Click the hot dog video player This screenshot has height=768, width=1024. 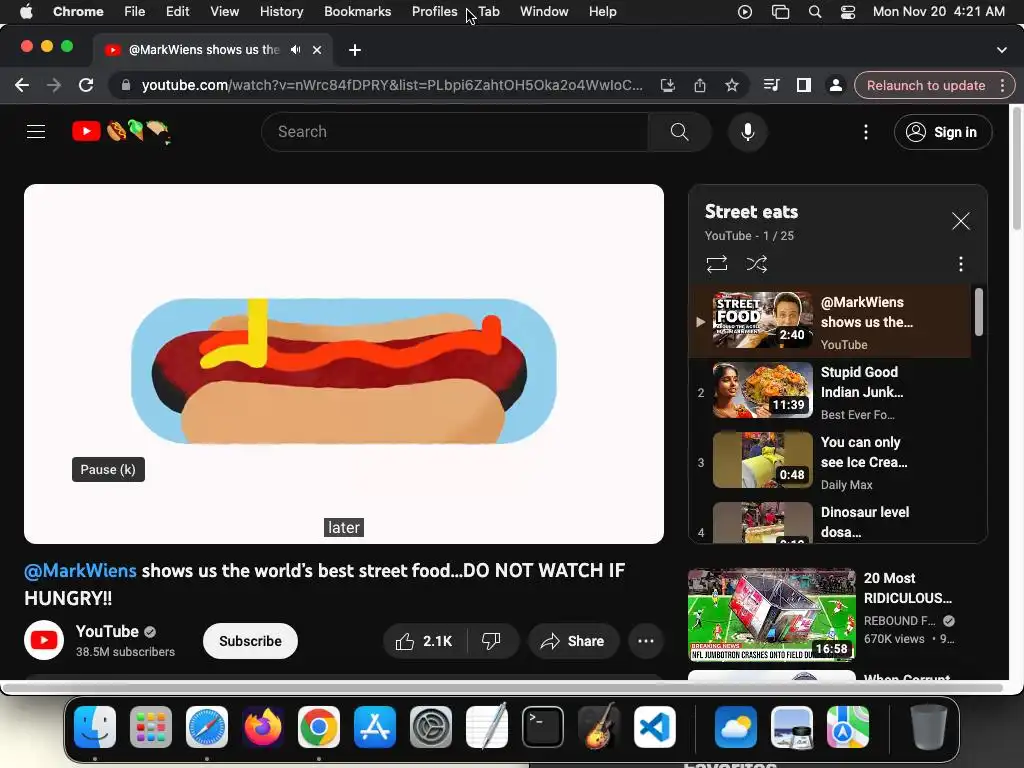344,364
